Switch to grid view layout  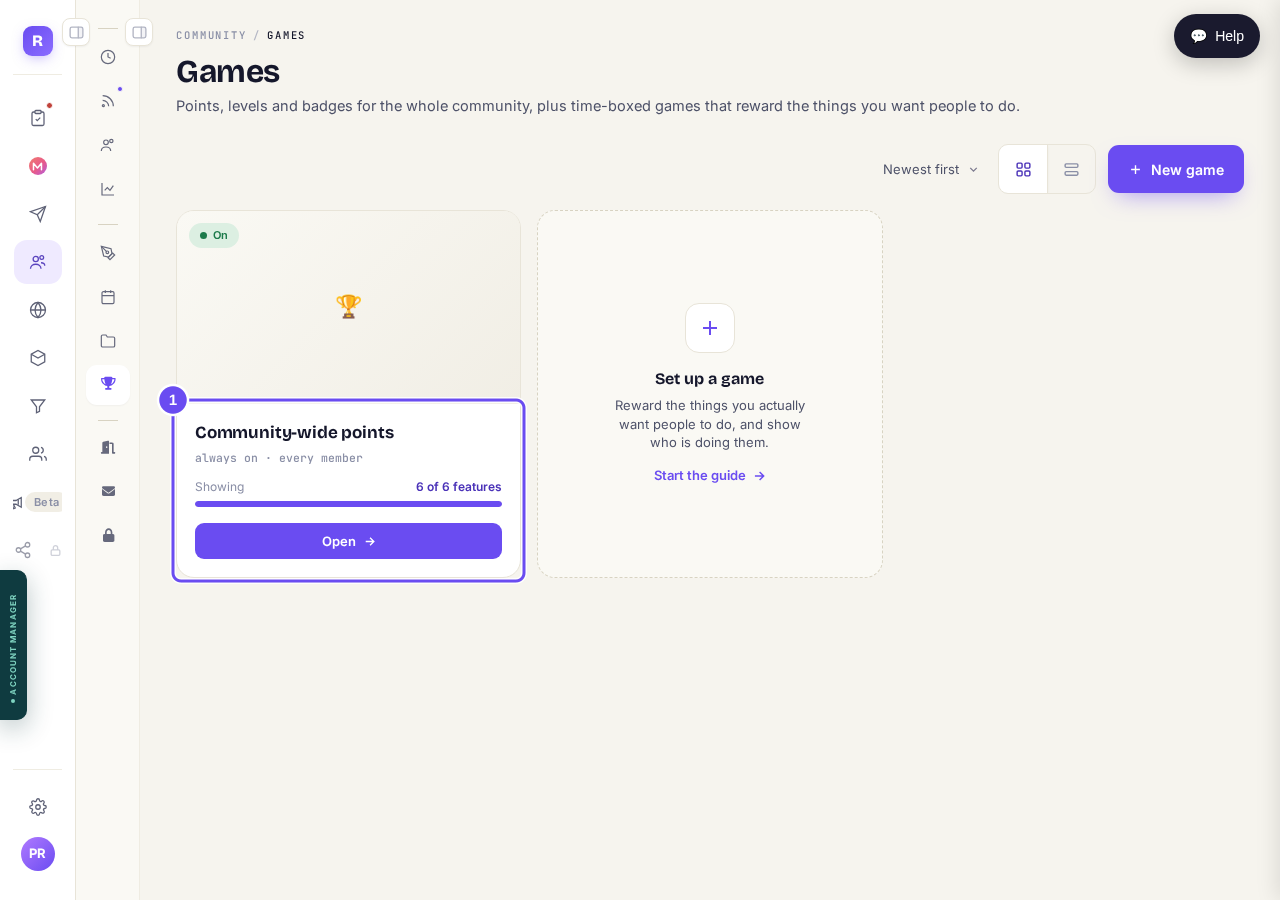point(1023,169)
